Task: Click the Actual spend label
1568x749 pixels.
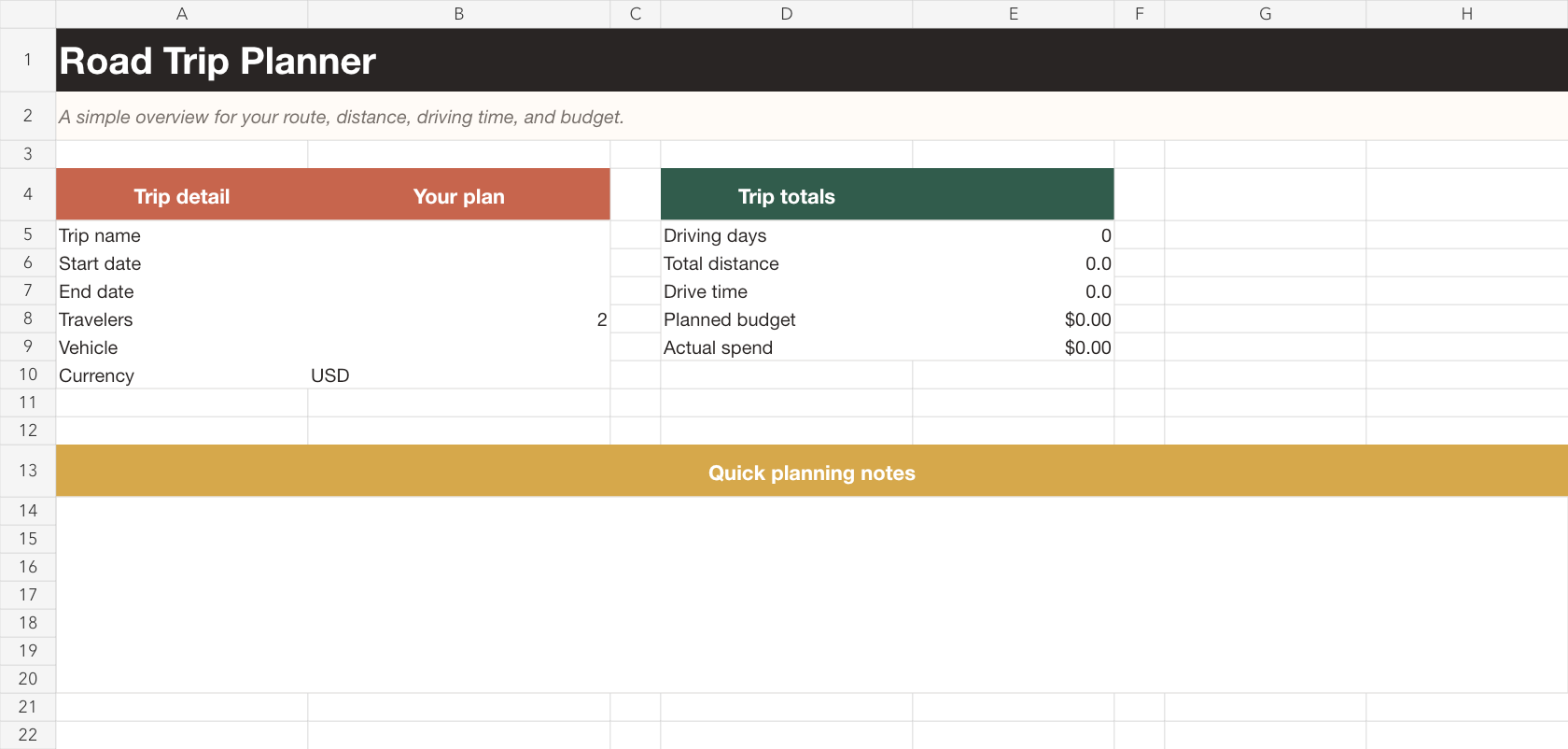Action: point(787,347)
